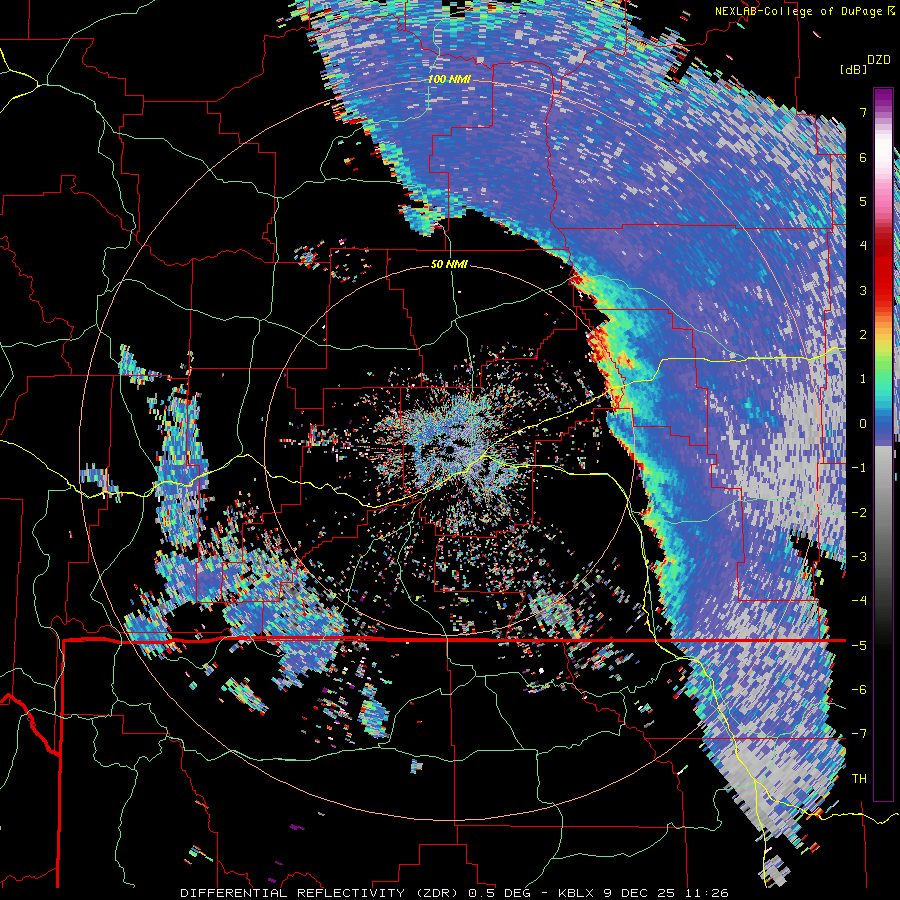Click the -3 value on color scale

coord(859,557)
